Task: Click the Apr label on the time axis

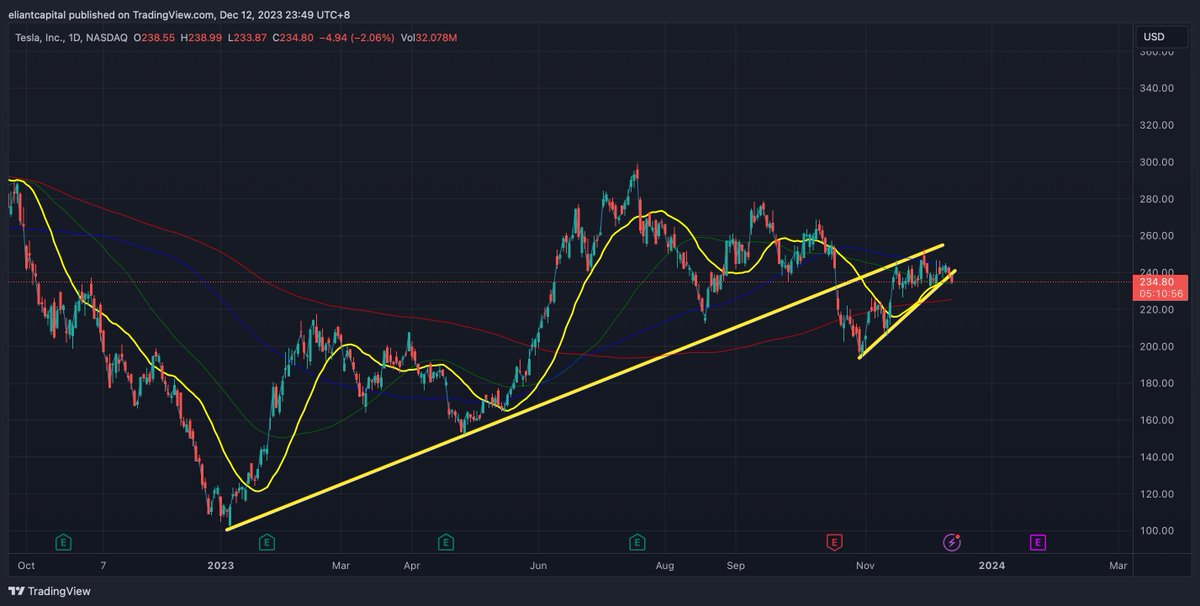Action: [x=412, y=566]
